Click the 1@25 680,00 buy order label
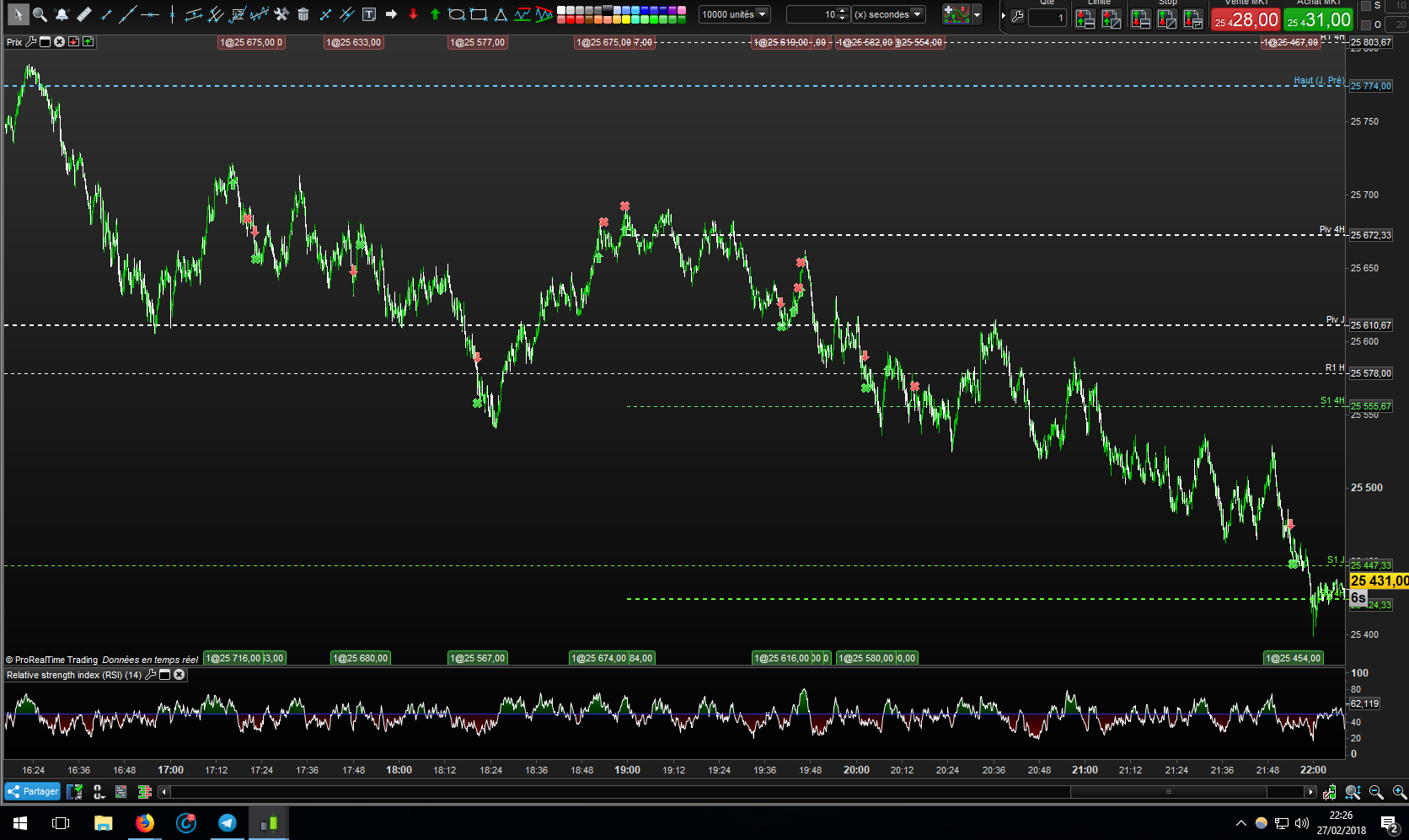This screenshot has width=1409, height=840. pos(361,658)
